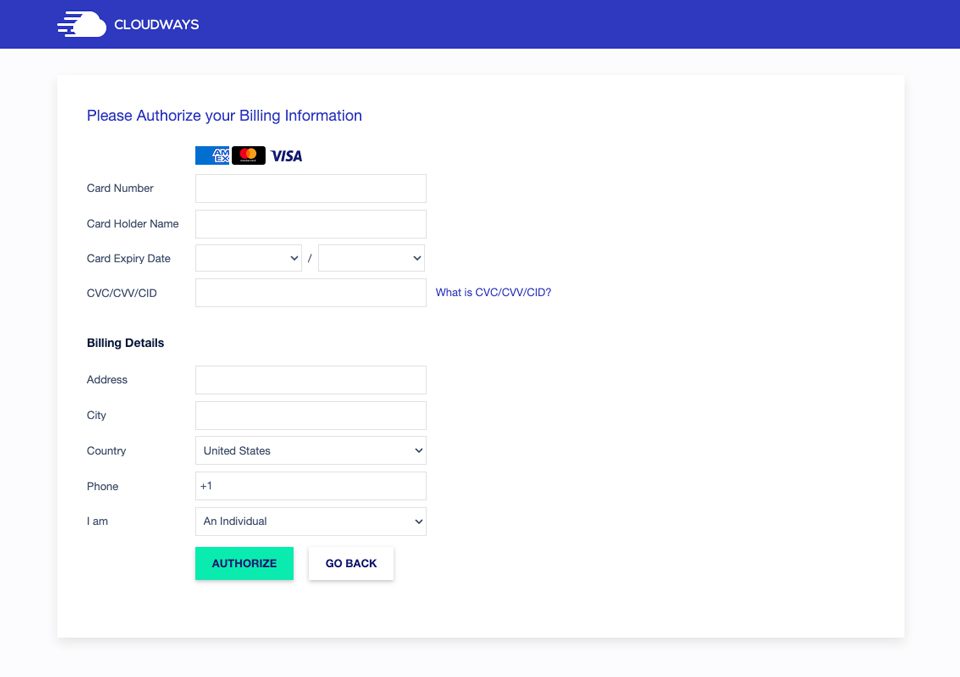The height and width of the screenshot is (677, 960).
Task: Click the AUTHORIZE button
Action: [x=244, y=563]
